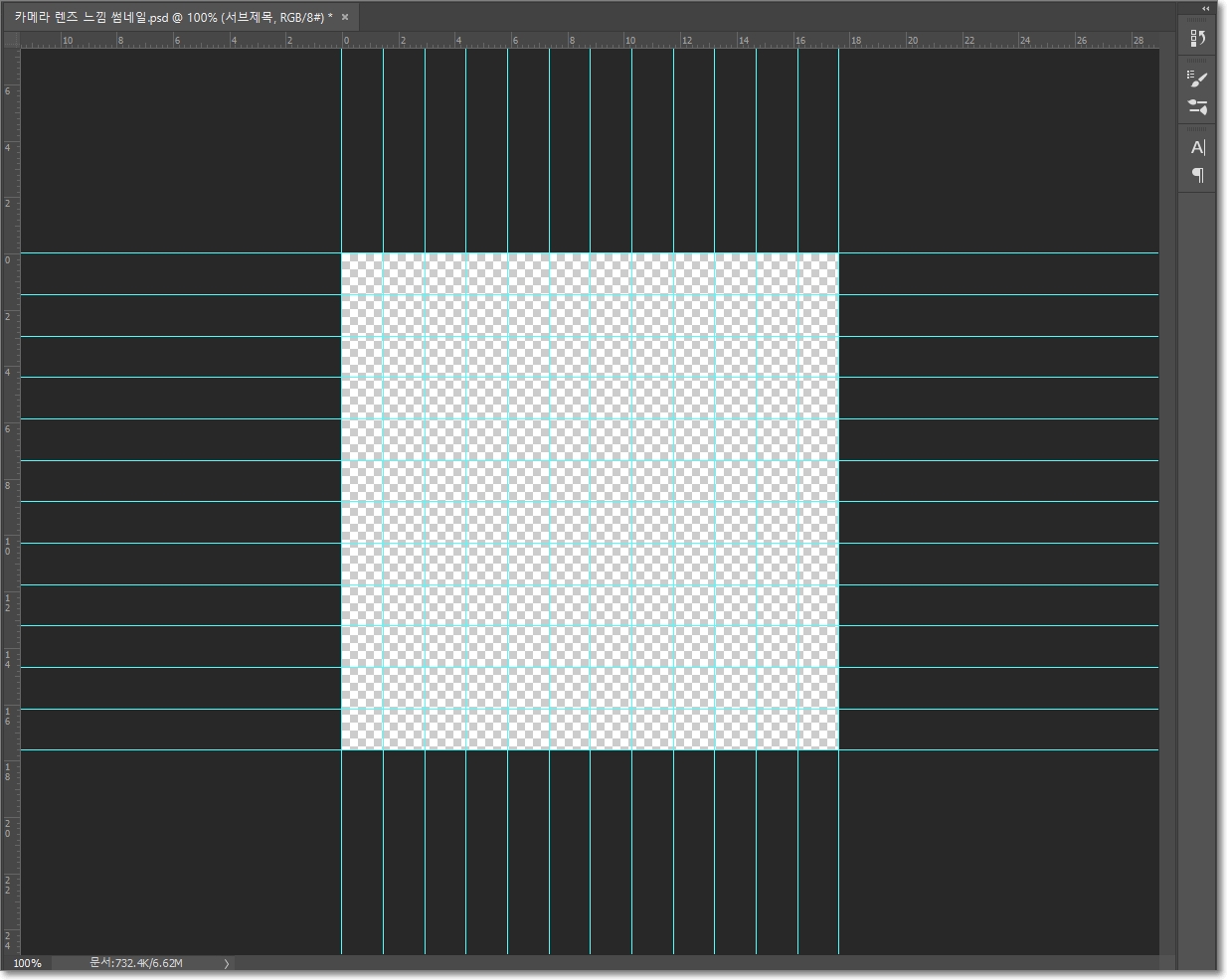1227x980 pixels.
Task: Open the Character panel icon
Action: pyautogui.click(x=1197, y=147)
